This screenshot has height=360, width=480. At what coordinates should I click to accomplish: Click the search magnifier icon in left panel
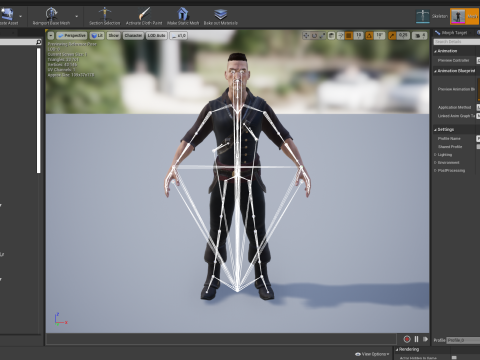pyautogui.click(x=39, y=42)
